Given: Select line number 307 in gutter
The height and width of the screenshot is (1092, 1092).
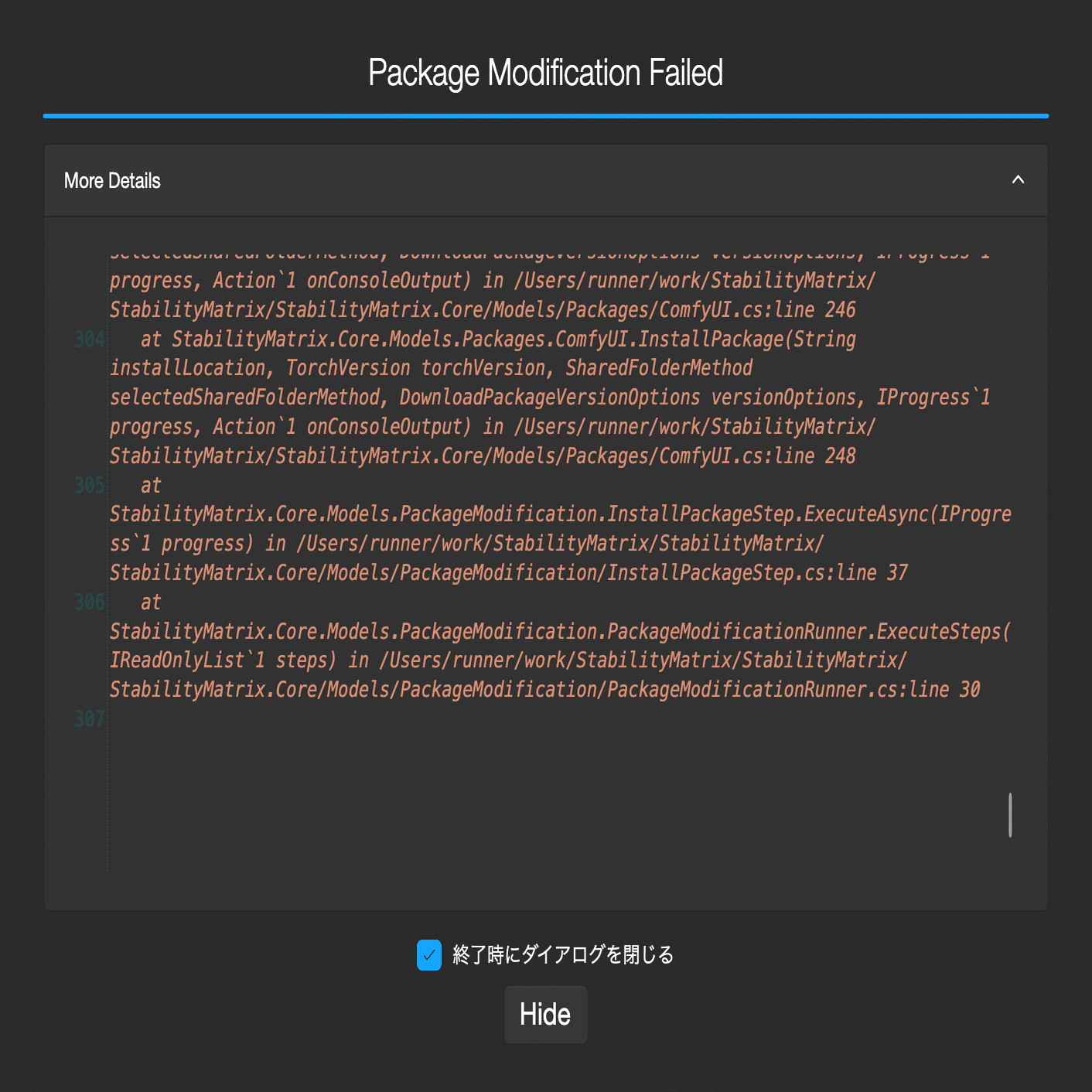Looking at the screenshot, I should [90, 719].
